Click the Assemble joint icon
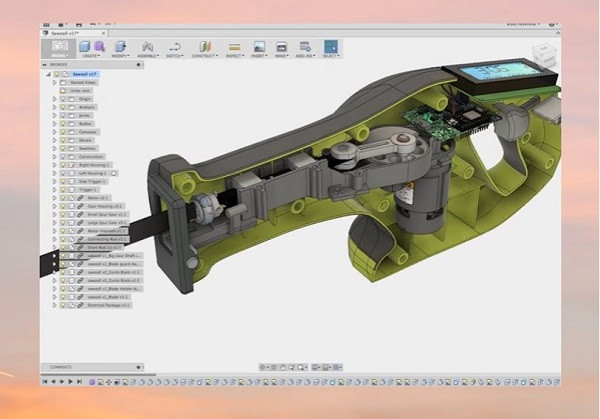Image resolution: width=600 pixels, height=419 pixels. coord(148,47)
